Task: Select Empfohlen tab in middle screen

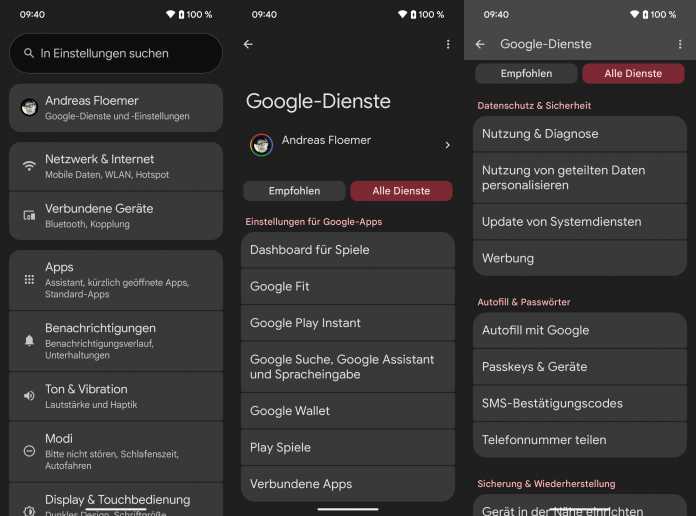Action: (x=294, y=191)
